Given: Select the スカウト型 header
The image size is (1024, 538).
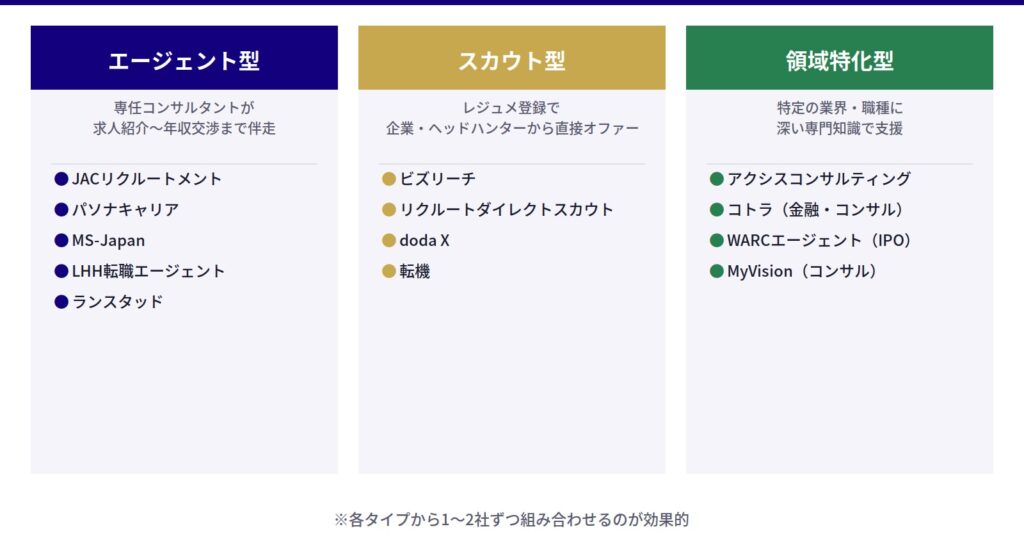Looking at the screenshot, I should 511,60.
